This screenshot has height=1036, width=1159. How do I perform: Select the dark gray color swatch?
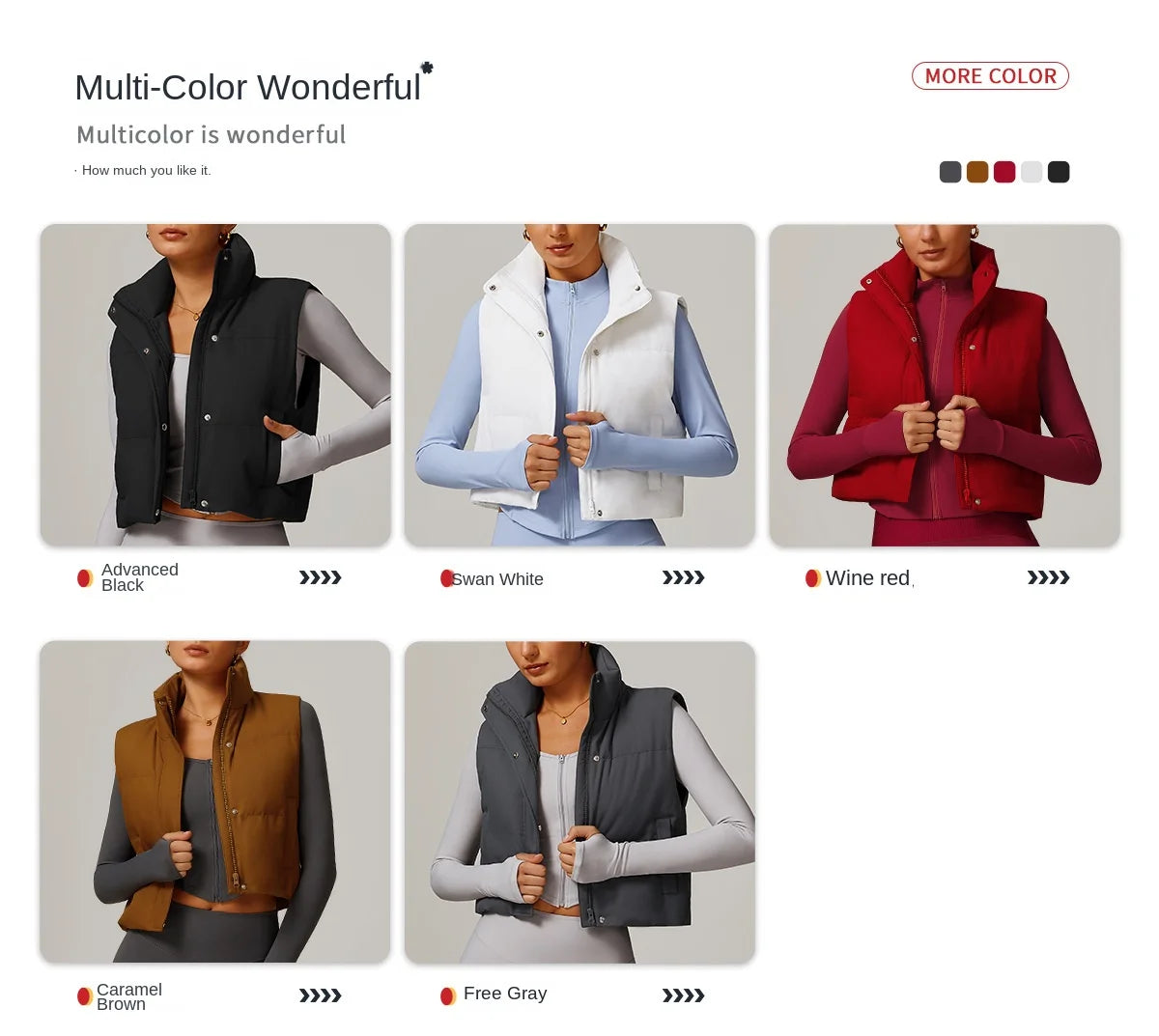pyautogui.click(x=950, y=172)
